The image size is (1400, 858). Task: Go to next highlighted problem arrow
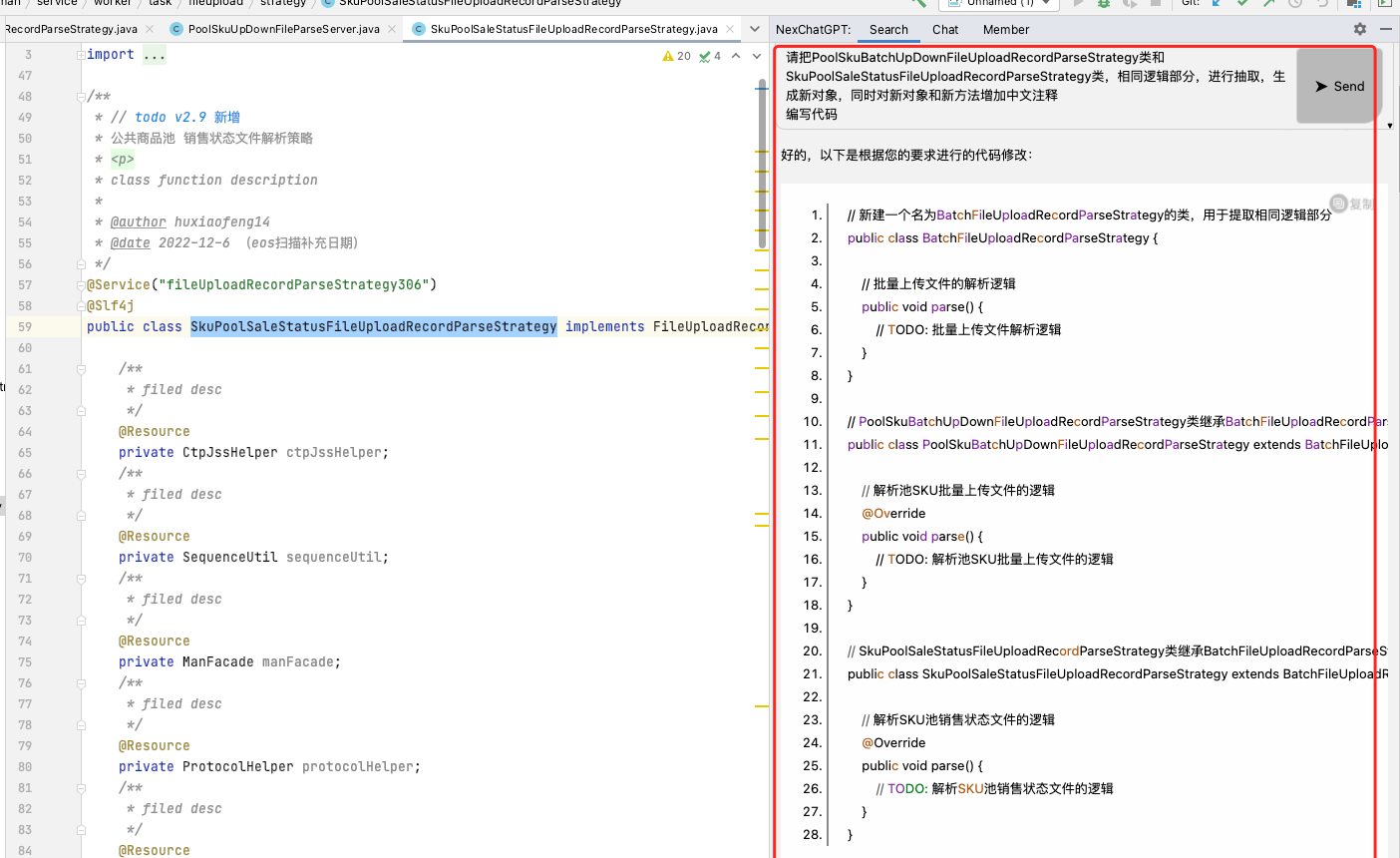(x=755, y=56)
